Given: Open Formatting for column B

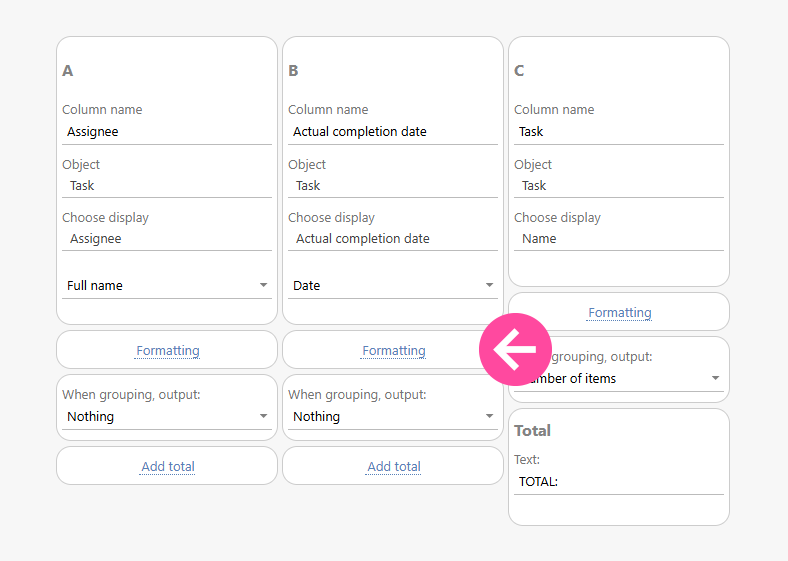Looking at the screenshot, I should pyautogui.click(x=393, y=350).
